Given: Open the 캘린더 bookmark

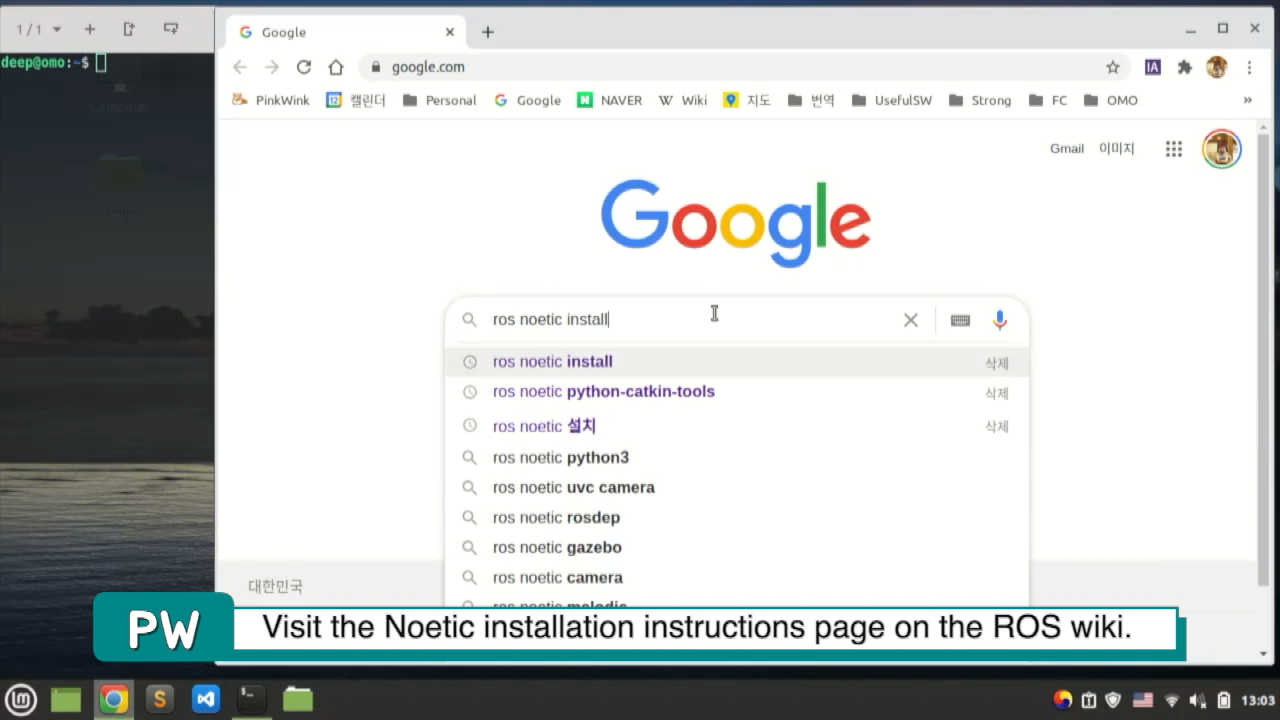Looking at the screenshot, I should click(356, 100).
